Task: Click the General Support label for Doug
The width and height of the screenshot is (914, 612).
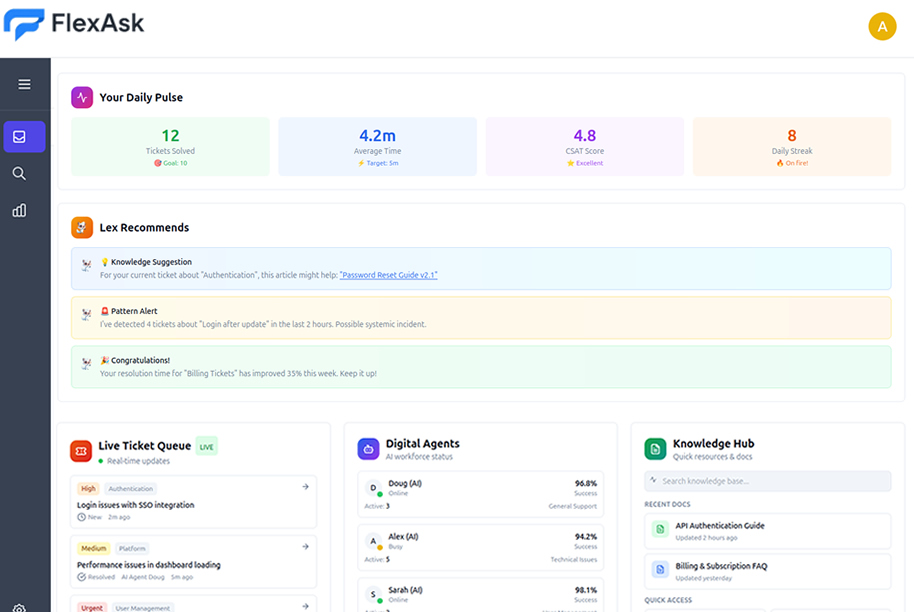Action: [x=572, y=506]
